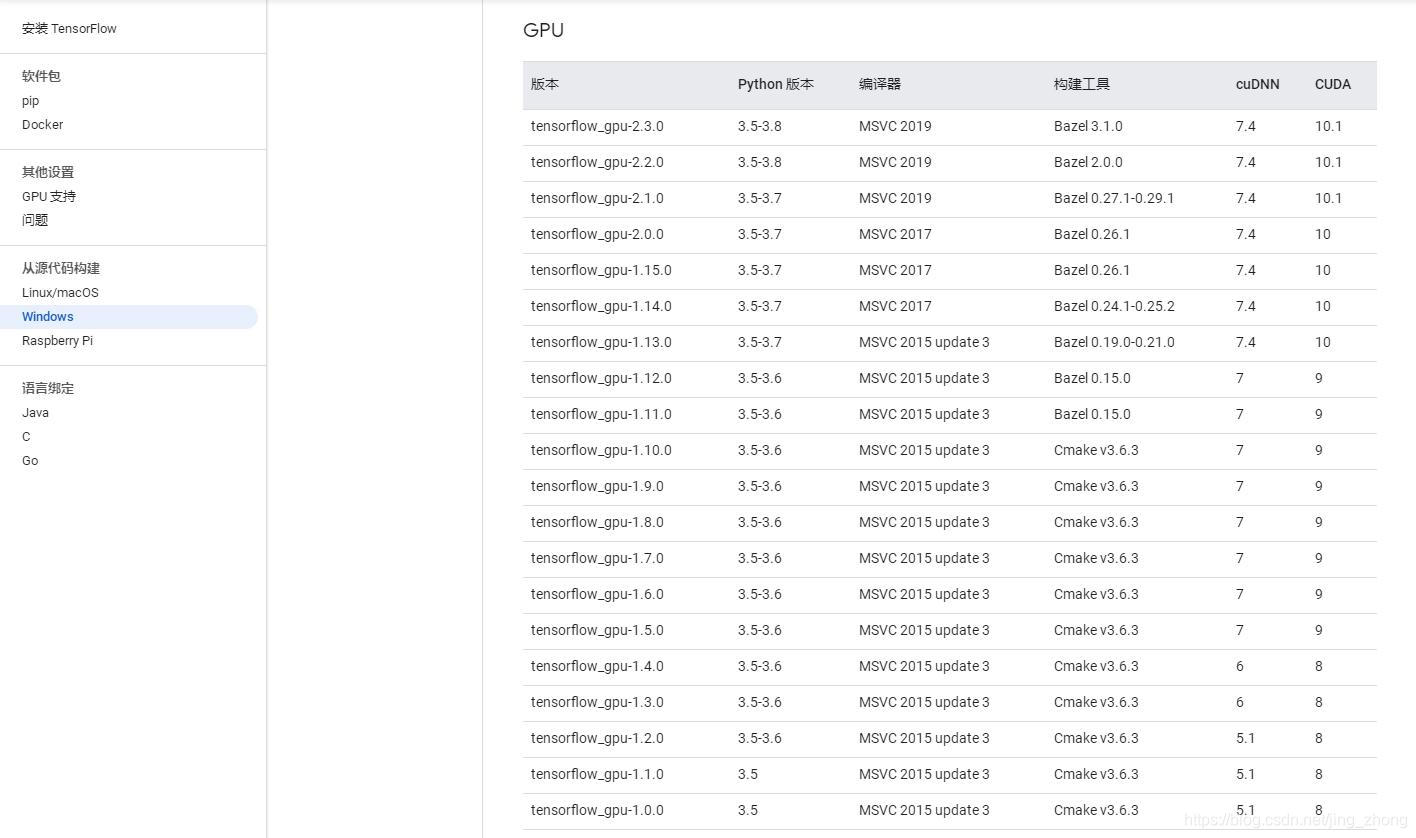Click the CUDA column header
The height and width of the screenshot is (838, 1416).
pyautogui.click(x=1333, y=85)
